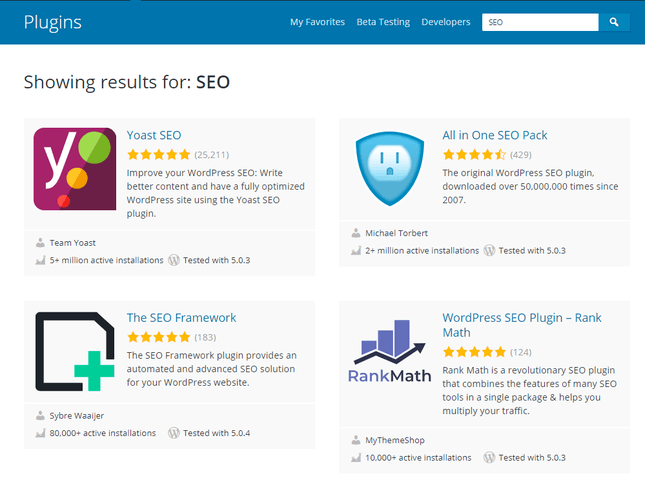Click the (124) ratings count
645x487 pixels.
point(521,352)
